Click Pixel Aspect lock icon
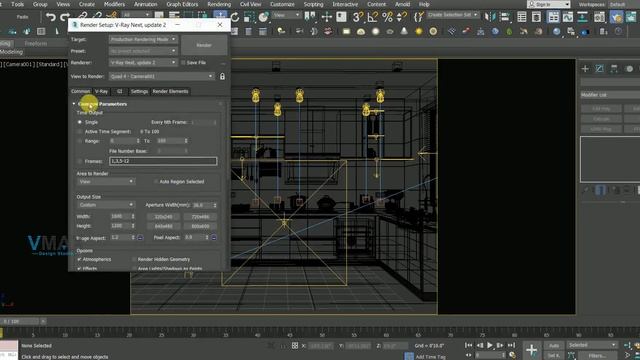640x360 pixels. pos(213,237)
